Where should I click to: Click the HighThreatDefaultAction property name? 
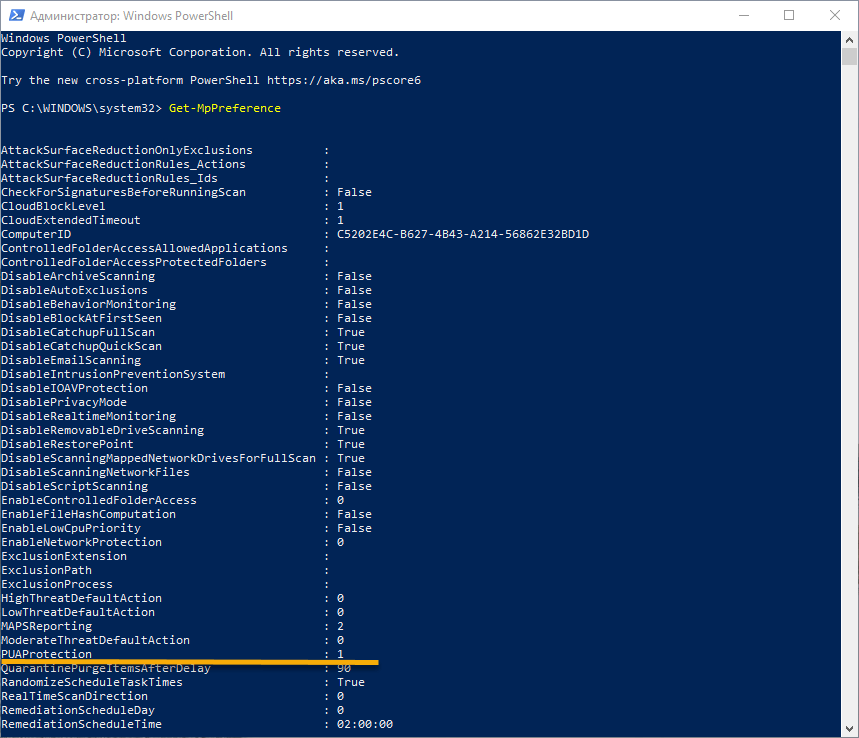click(x=82, y=598)
